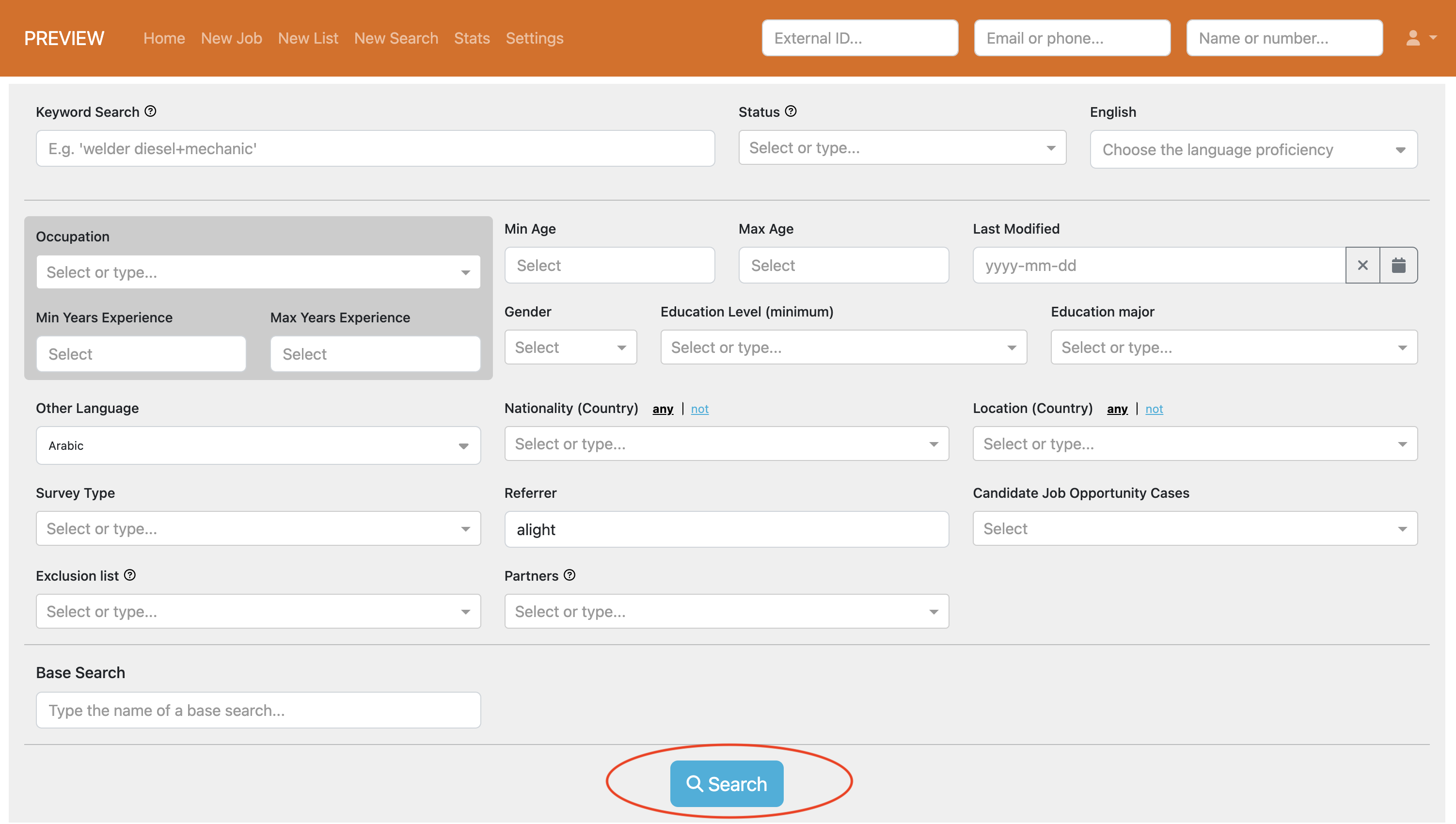Clear the Last Modified date field
Image resolution: width=1456 pixels, height=824 pixels.
click(1362, 265)
